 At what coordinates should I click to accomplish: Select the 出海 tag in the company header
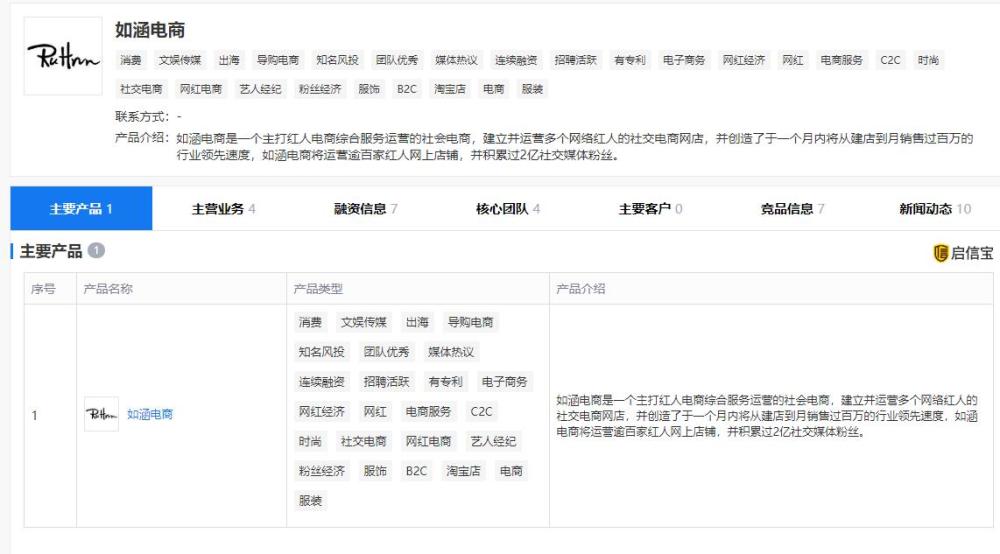point(229,60)
